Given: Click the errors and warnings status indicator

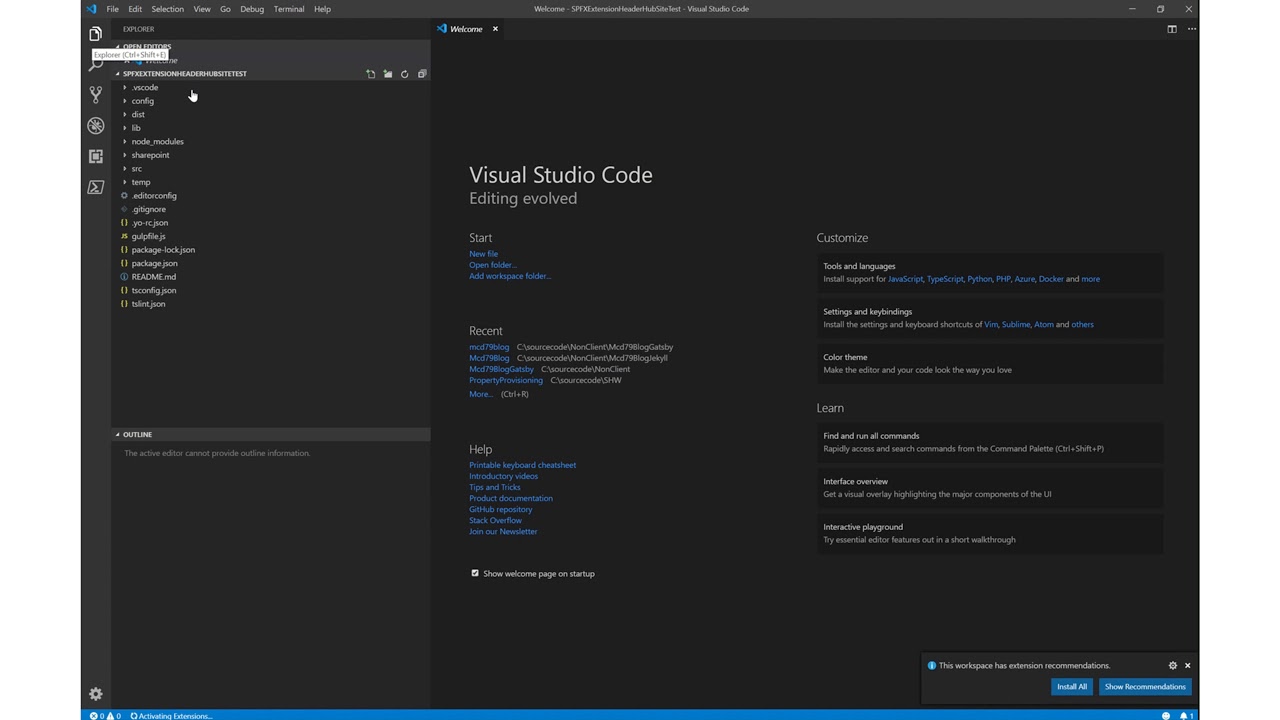Looking at the screenshot, I should point(105,716).
